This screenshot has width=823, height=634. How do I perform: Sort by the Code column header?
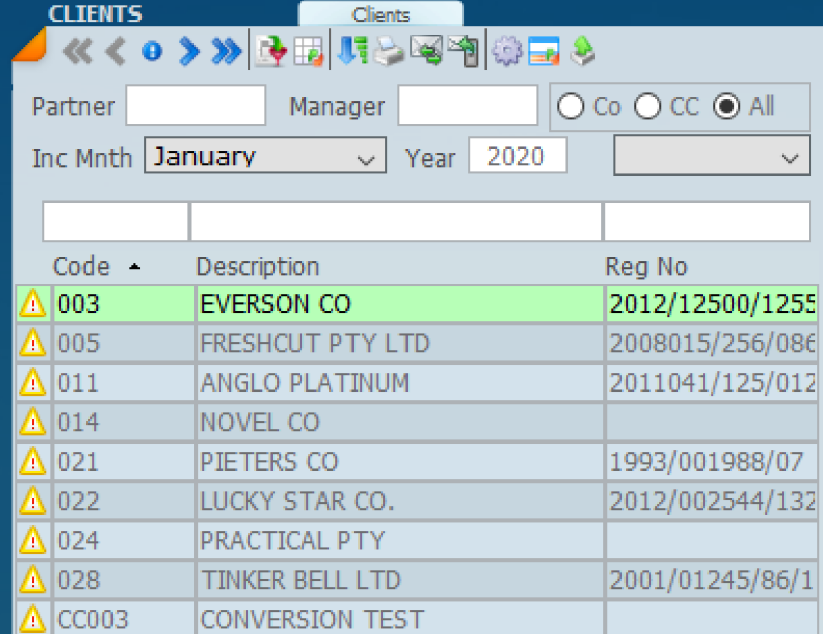pyautogui.click(x=81, y=267)
